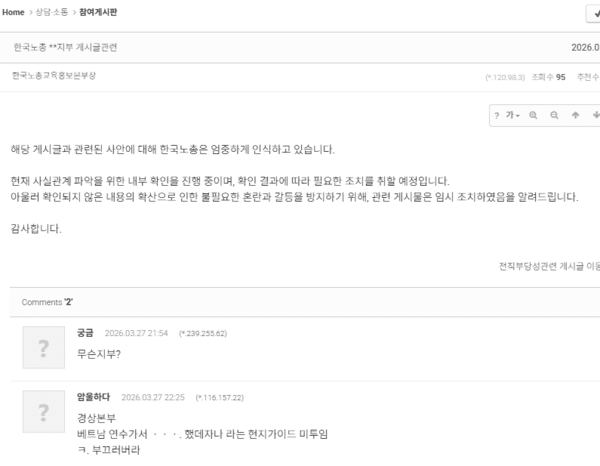Click avatar of commenter 암울하다
This screenshot has height=466, width=600.
pos(44,412)
